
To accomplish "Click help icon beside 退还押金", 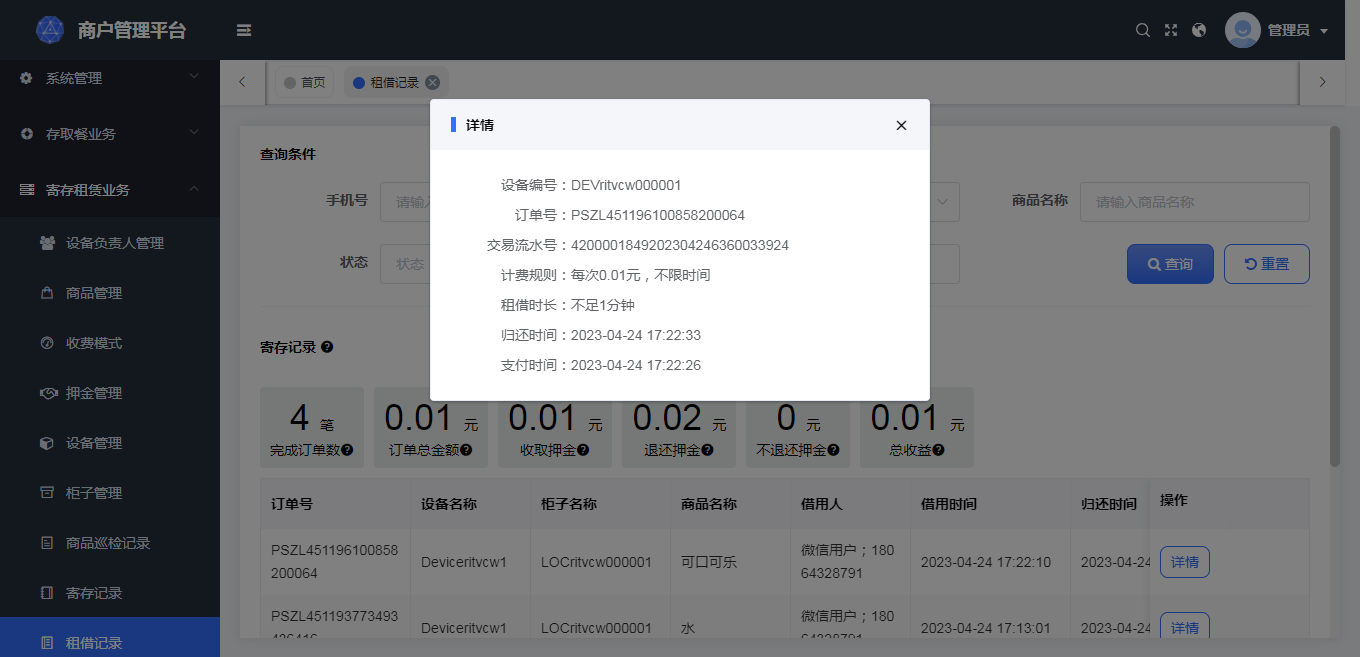I will point(707,450).
